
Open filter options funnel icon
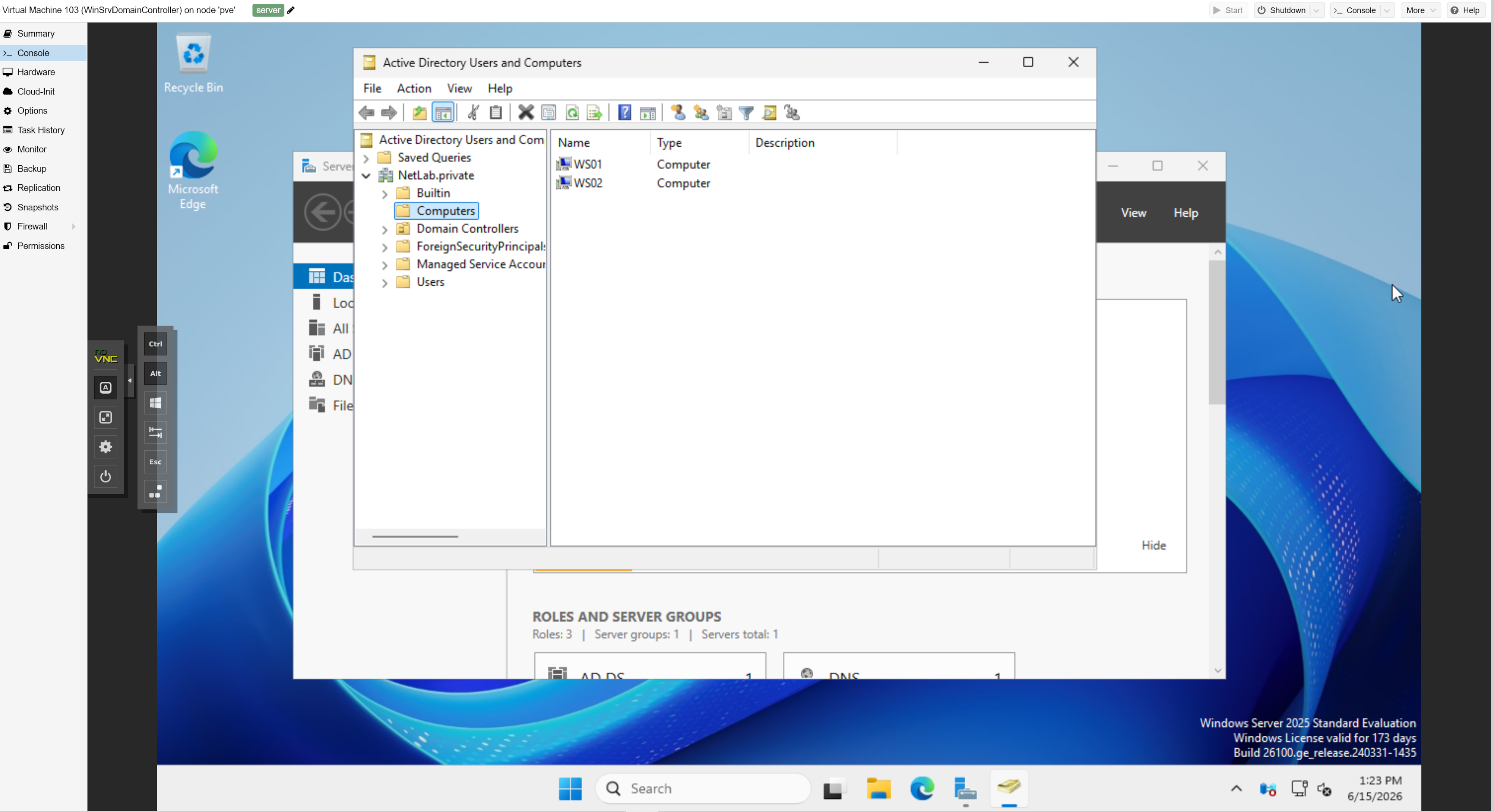[747, 112]
